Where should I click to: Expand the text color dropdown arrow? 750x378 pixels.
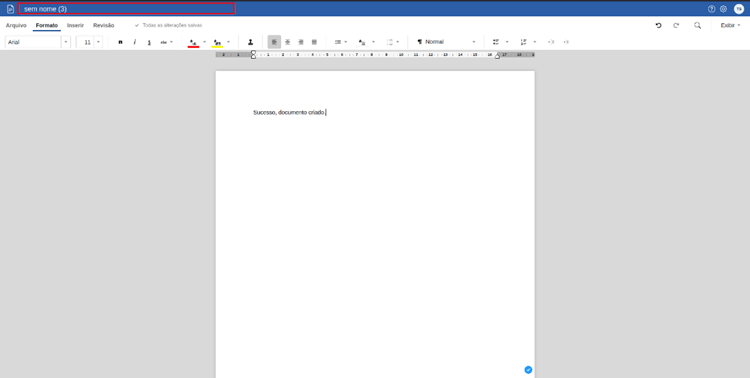[205, 42]
